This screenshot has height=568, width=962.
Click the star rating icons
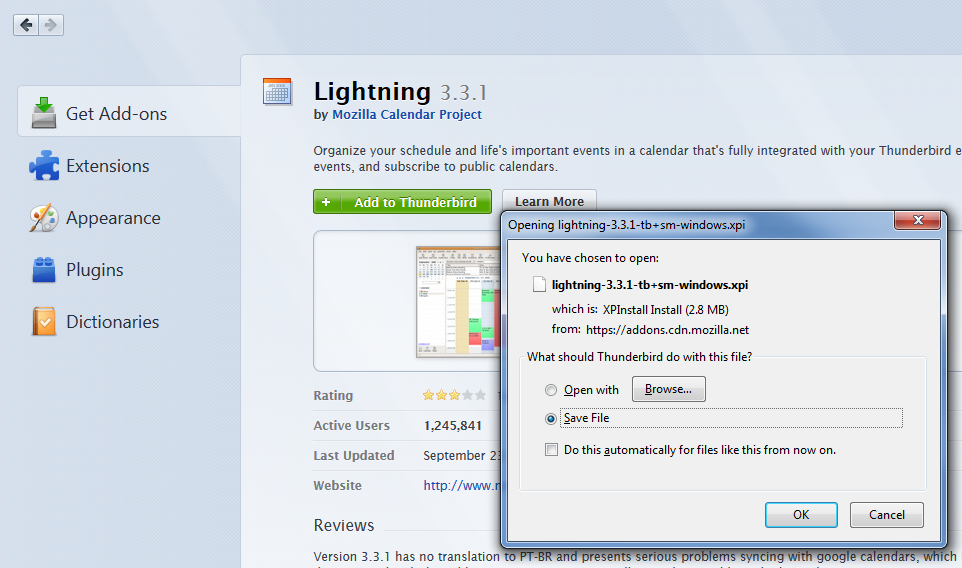[454, 395]
